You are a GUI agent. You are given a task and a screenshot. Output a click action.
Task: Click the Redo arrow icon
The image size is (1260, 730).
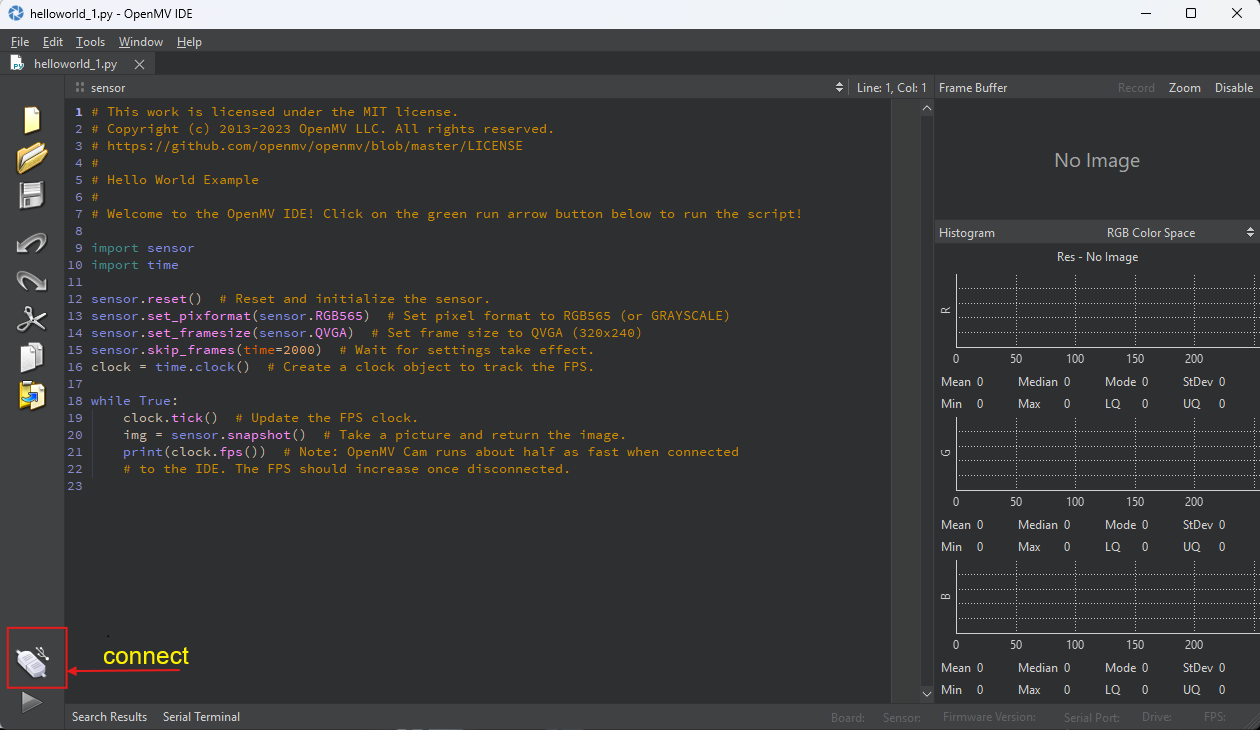point(32,281)
